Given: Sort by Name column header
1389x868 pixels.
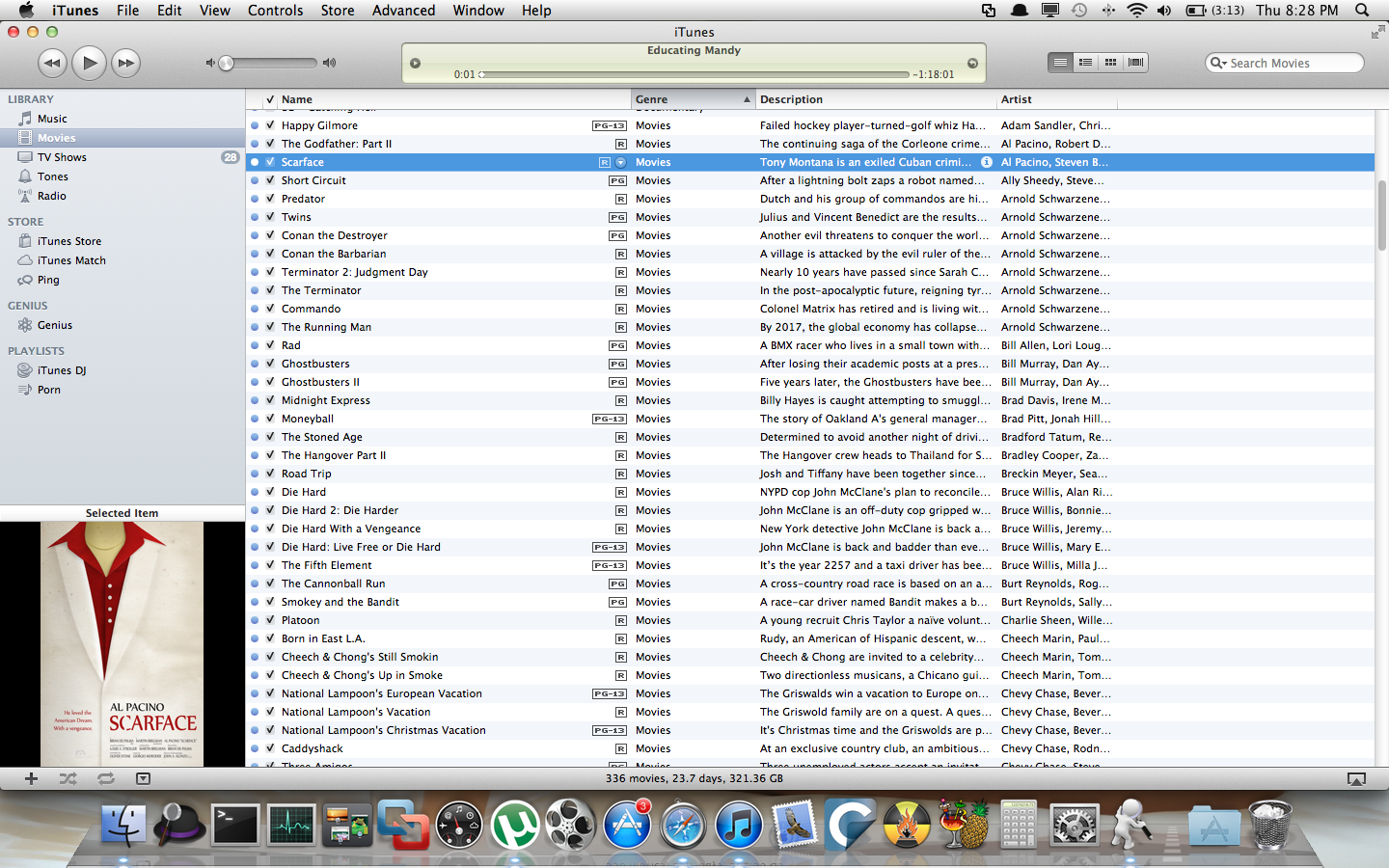Looking at the screenshot, I should 454,99.
